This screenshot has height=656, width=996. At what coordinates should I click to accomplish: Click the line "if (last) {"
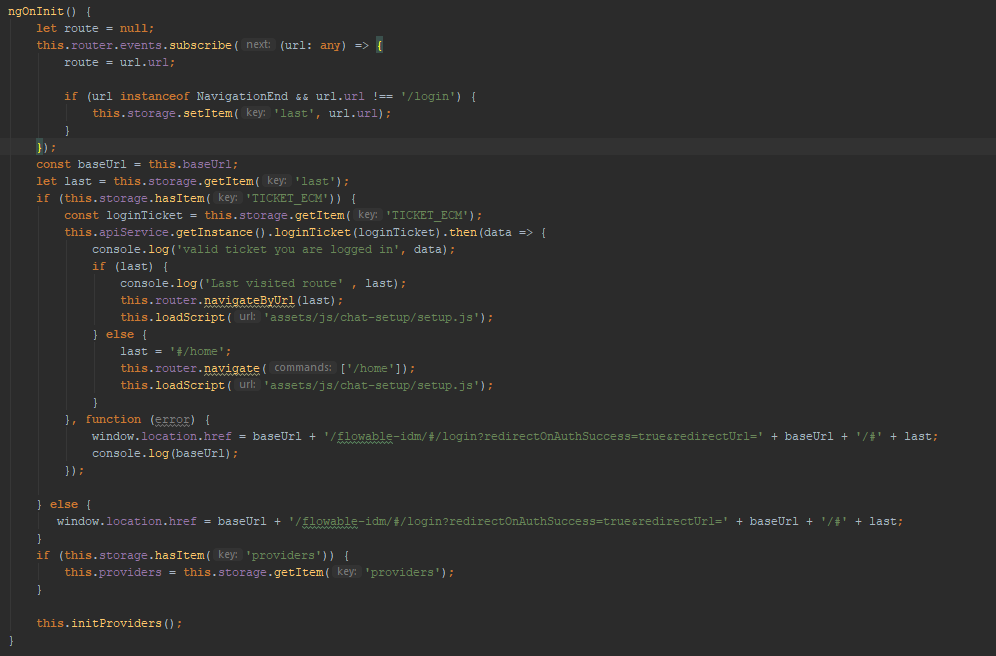pos(130,267)
